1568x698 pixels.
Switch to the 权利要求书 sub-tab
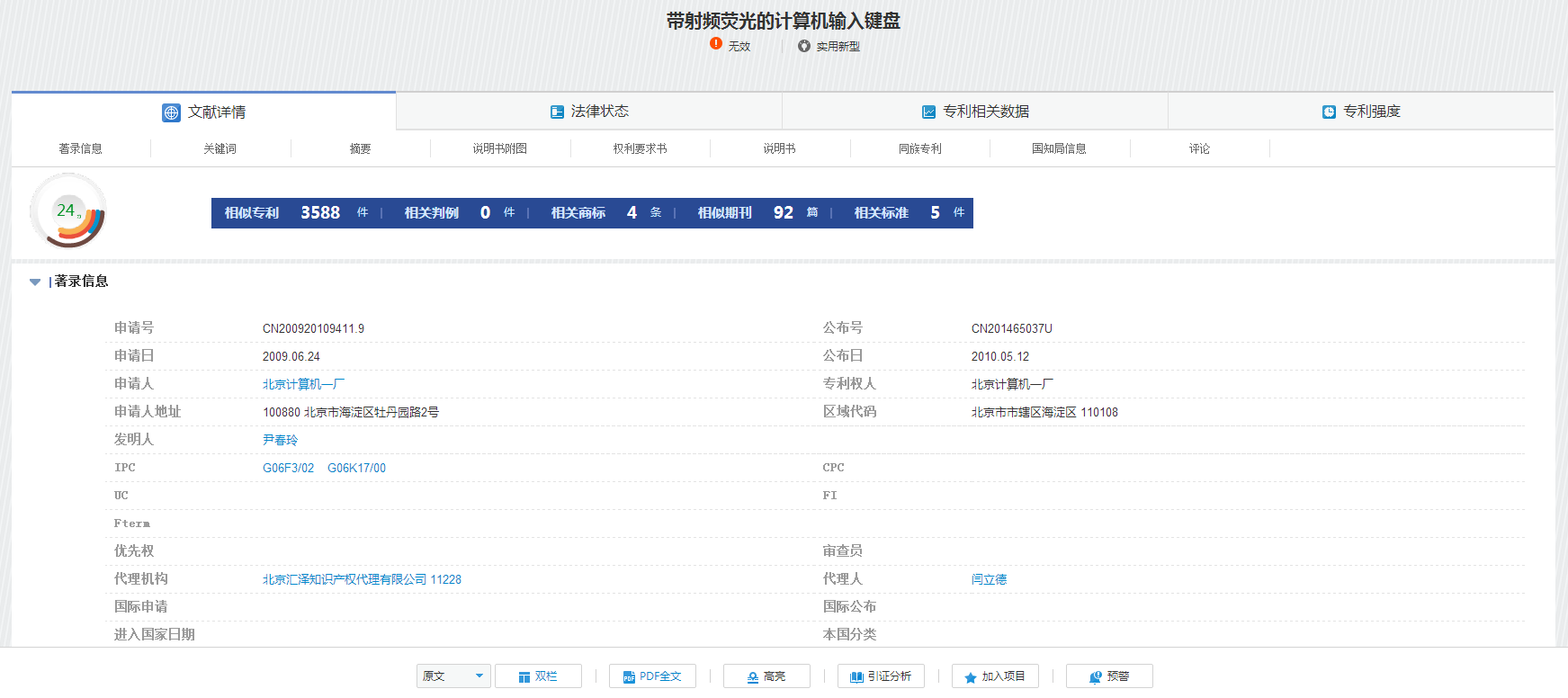(640, 148)
